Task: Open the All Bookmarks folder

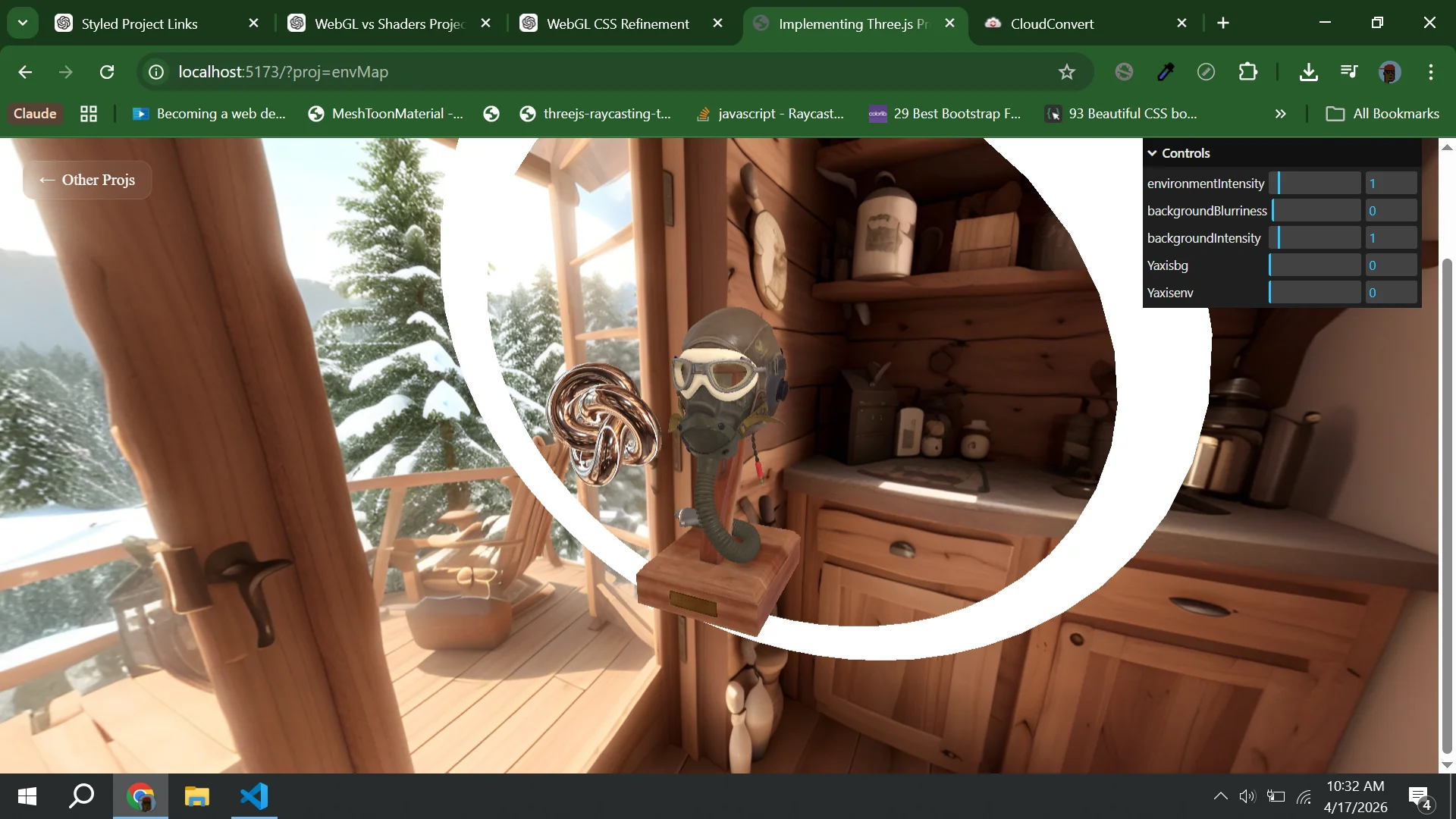Action: pyautogui.click(x=1382, y=114)
